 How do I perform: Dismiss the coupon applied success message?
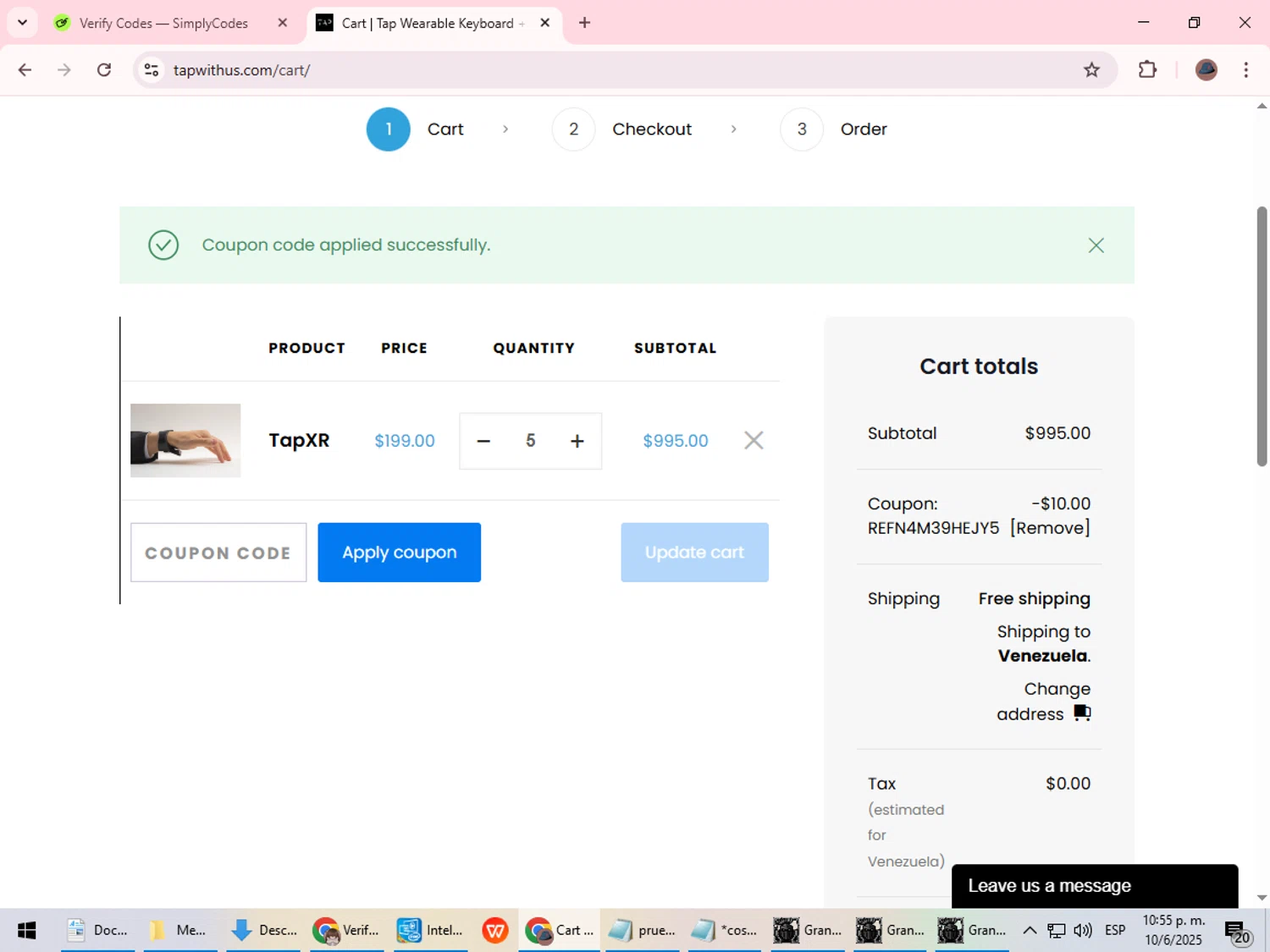[x=1096, y=245]
